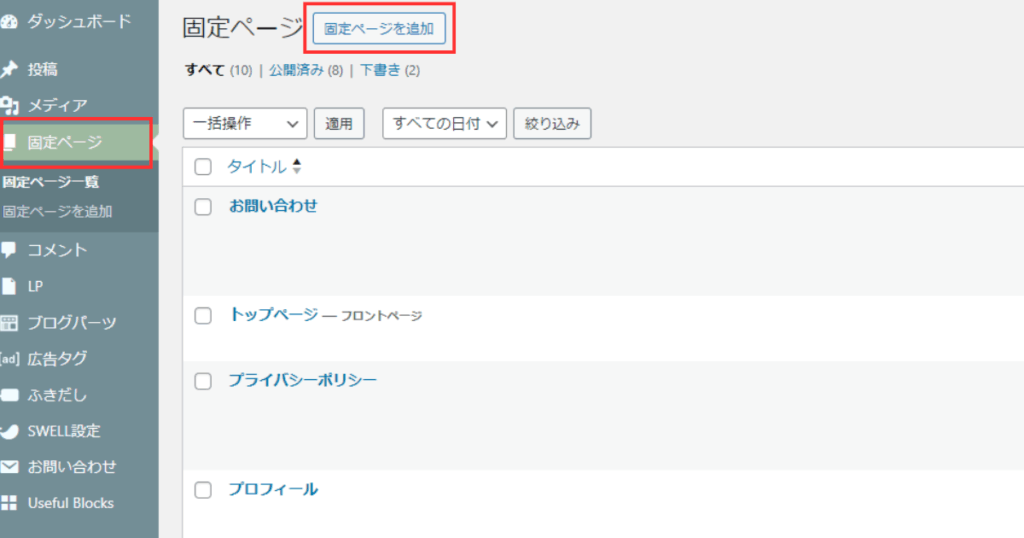Screen dimensions: 1024x538
Task: Check the プロフィール row checkbox
Action: (203, 490)
